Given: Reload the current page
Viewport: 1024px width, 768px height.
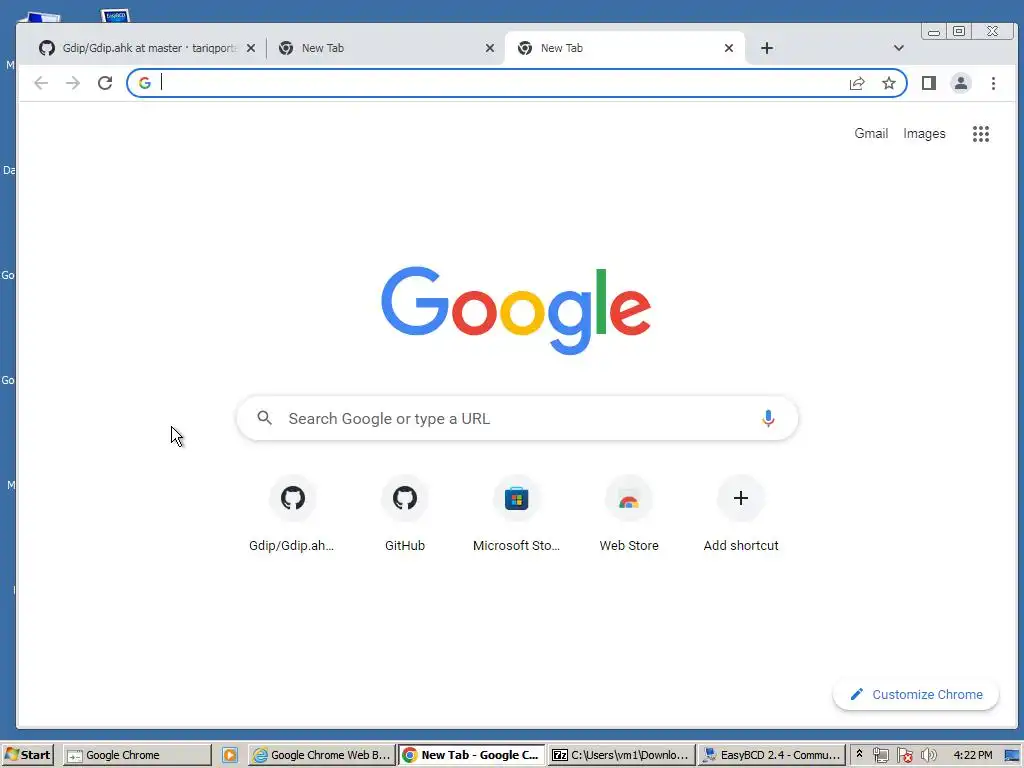Looking at the screenshot, I should coord(105,83).
